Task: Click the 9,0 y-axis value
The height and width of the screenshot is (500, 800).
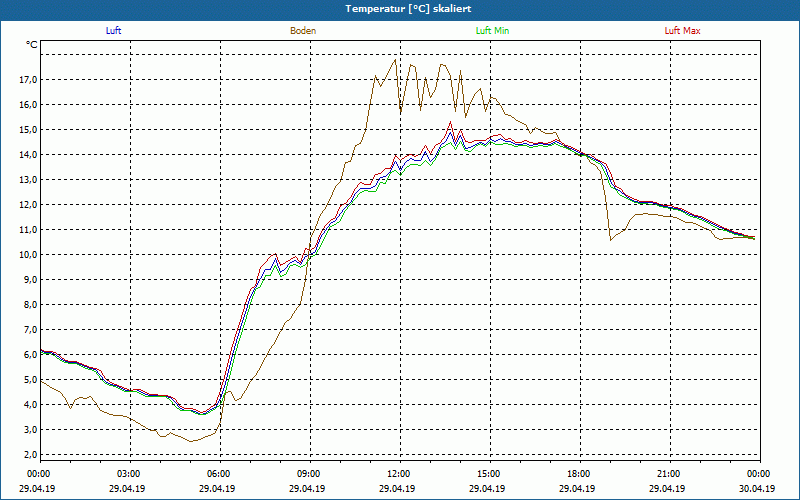Action: pos(31,280)
